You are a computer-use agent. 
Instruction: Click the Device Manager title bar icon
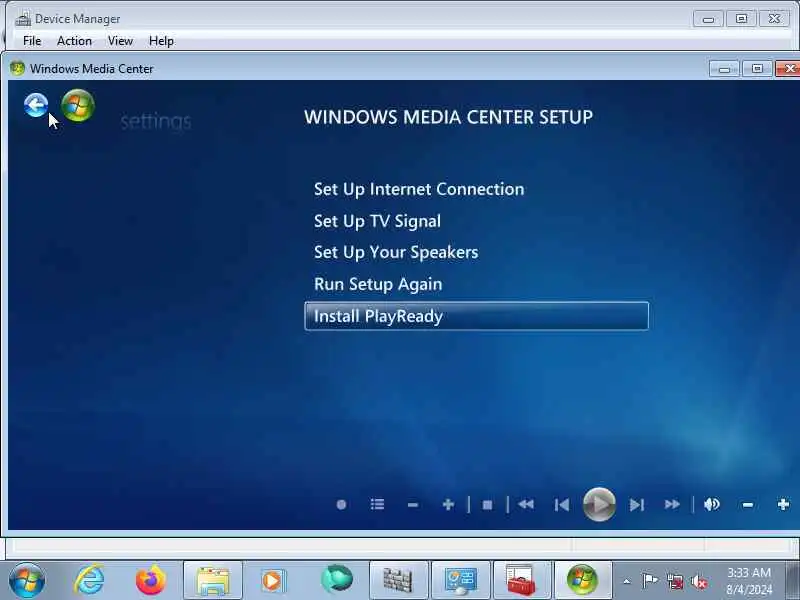tap(23, 19)
